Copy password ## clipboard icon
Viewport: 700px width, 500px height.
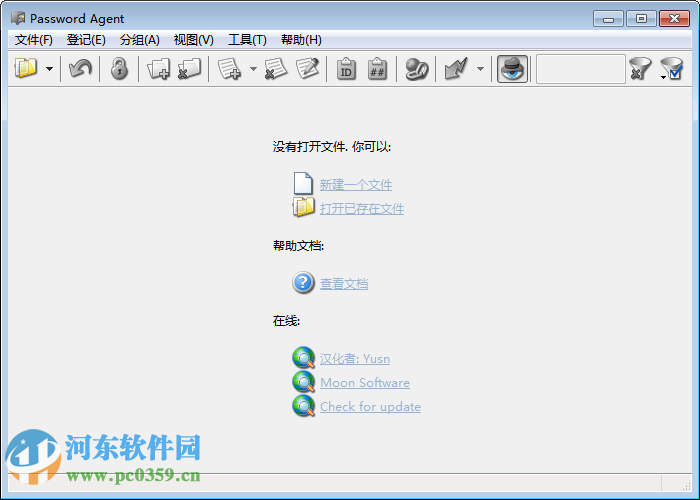[x=377, y=69]
